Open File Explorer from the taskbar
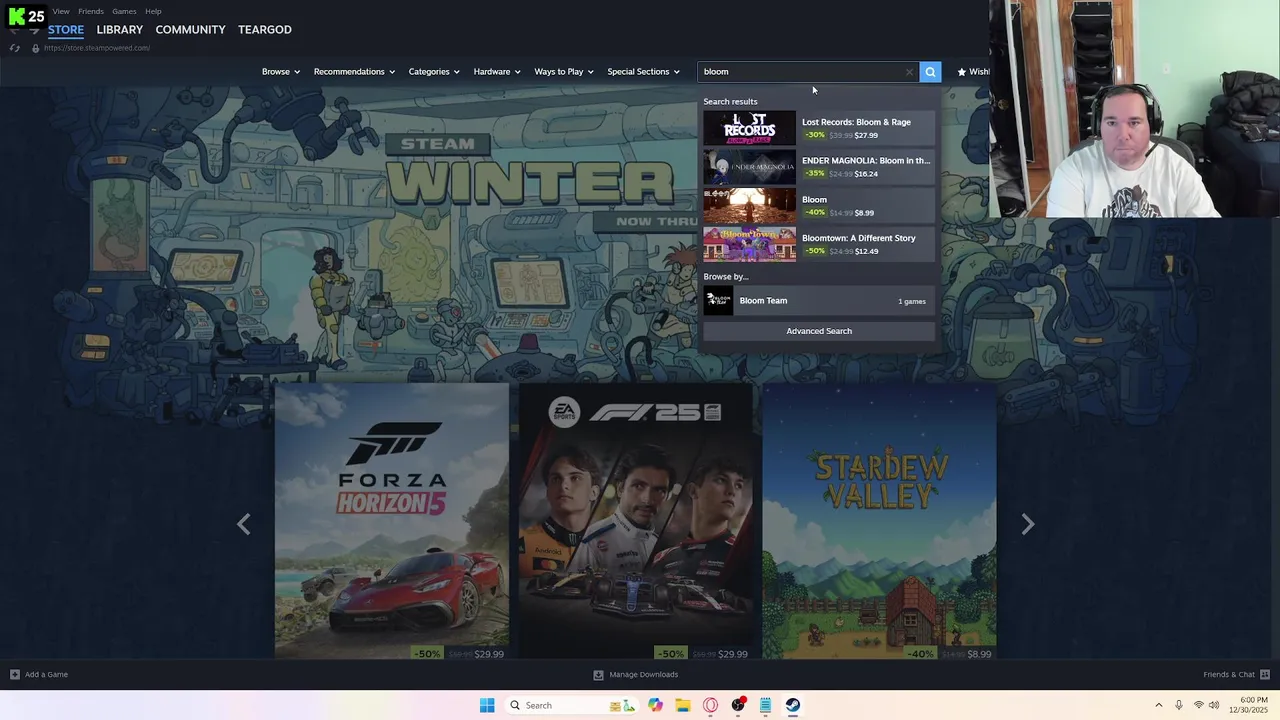Screen dimensions: 1280x720 (683, 705)
